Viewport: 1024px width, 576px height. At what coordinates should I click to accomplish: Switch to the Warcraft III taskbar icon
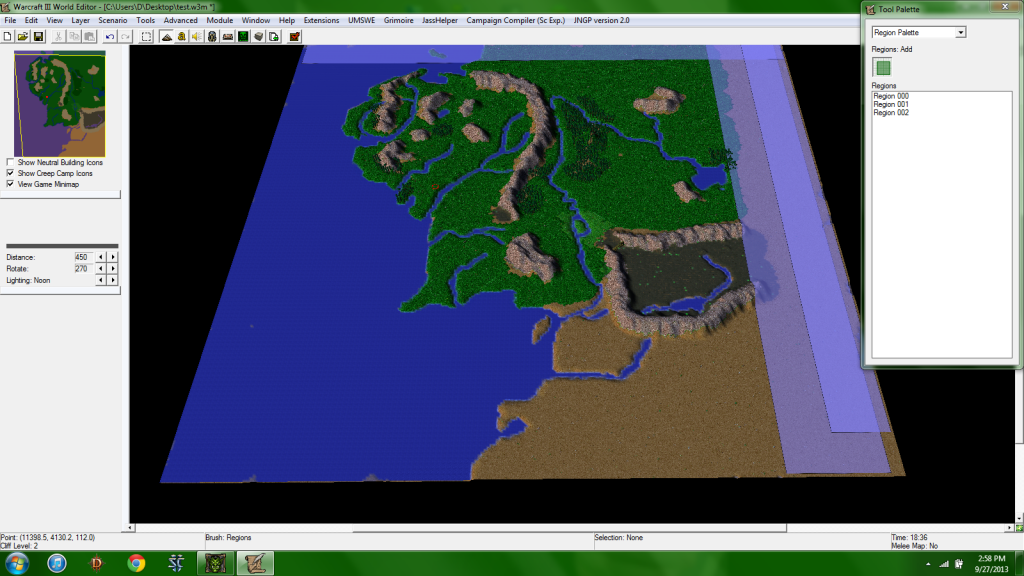[216, 563]
